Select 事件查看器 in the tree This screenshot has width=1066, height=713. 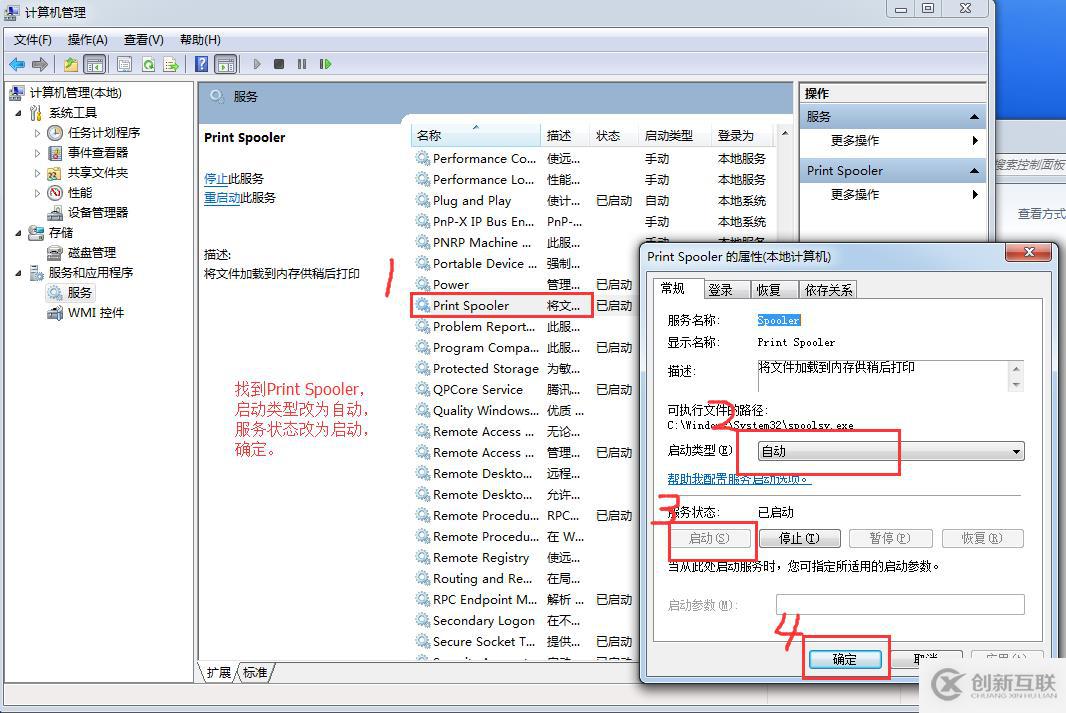pos(97,152)
